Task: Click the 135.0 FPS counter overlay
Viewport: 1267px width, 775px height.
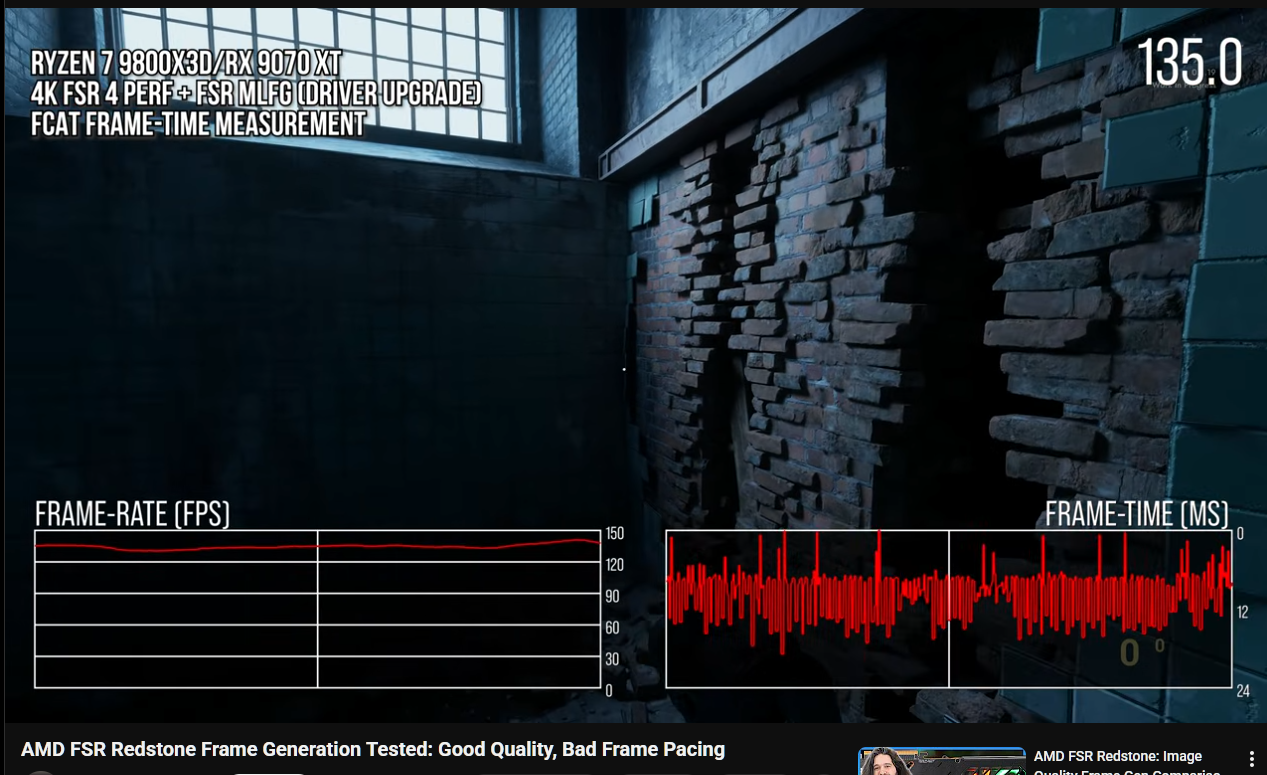Action: pos(1189,62)
